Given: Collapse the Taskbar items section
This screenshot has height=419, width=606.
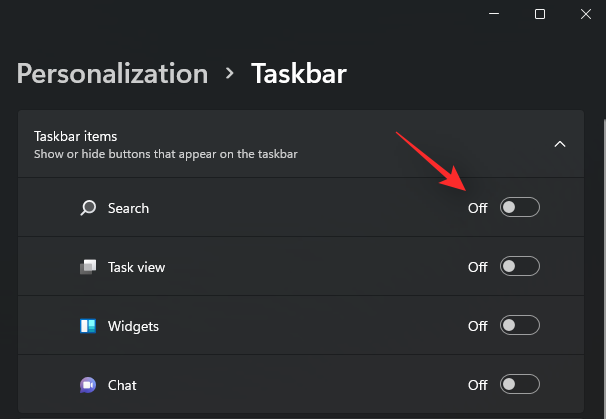Looking at the screenshot, I should 560,144.
